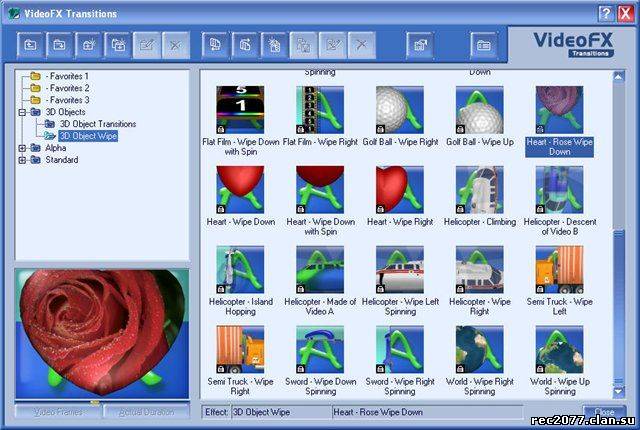Click the folder-with-back-arrow toolbar icon
The image size is (640, 430).
[x=30, y=45]
